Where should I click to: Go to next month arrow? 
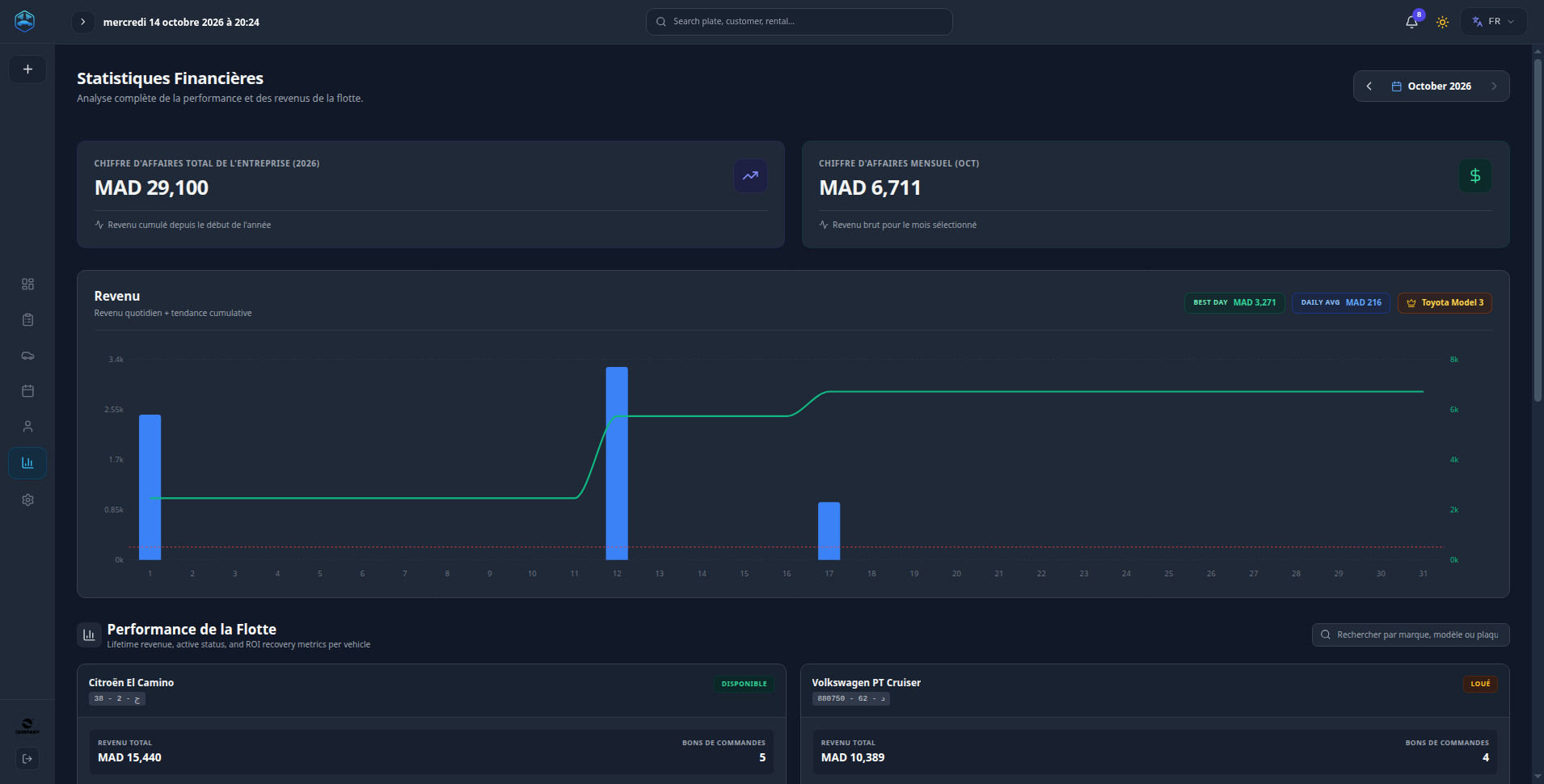[1494, 86]
